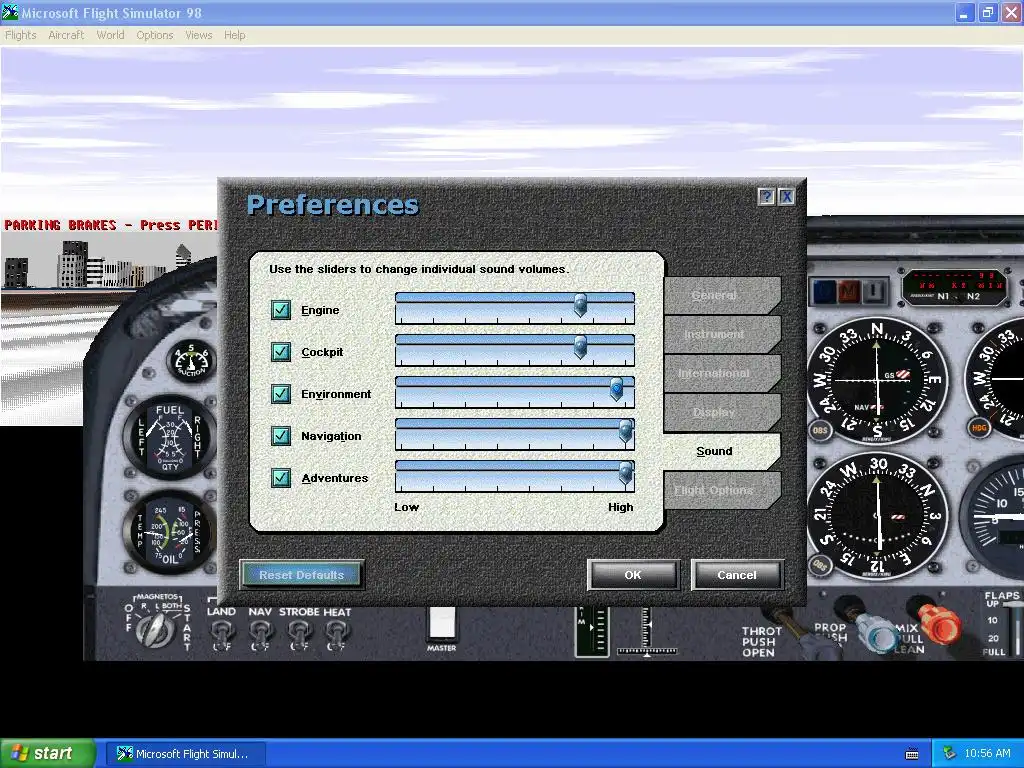Toggle the Environment sound checkbox
This screenshot has width=1024, height=768.
click(281, 394)
